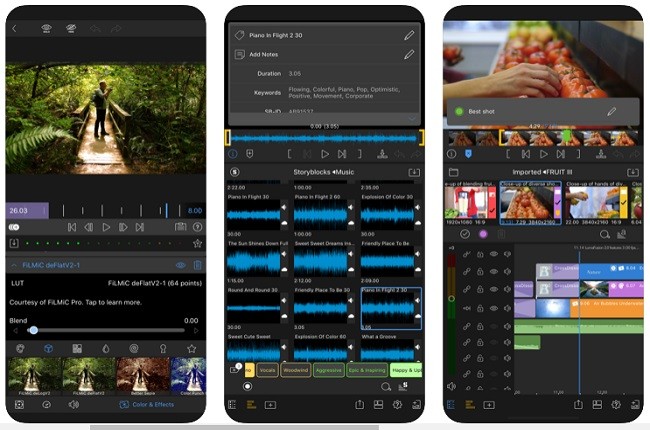Viewport: 650px width, 430px height.
Task: Nudge the Blend value down with left arrow
Action: 16,330
